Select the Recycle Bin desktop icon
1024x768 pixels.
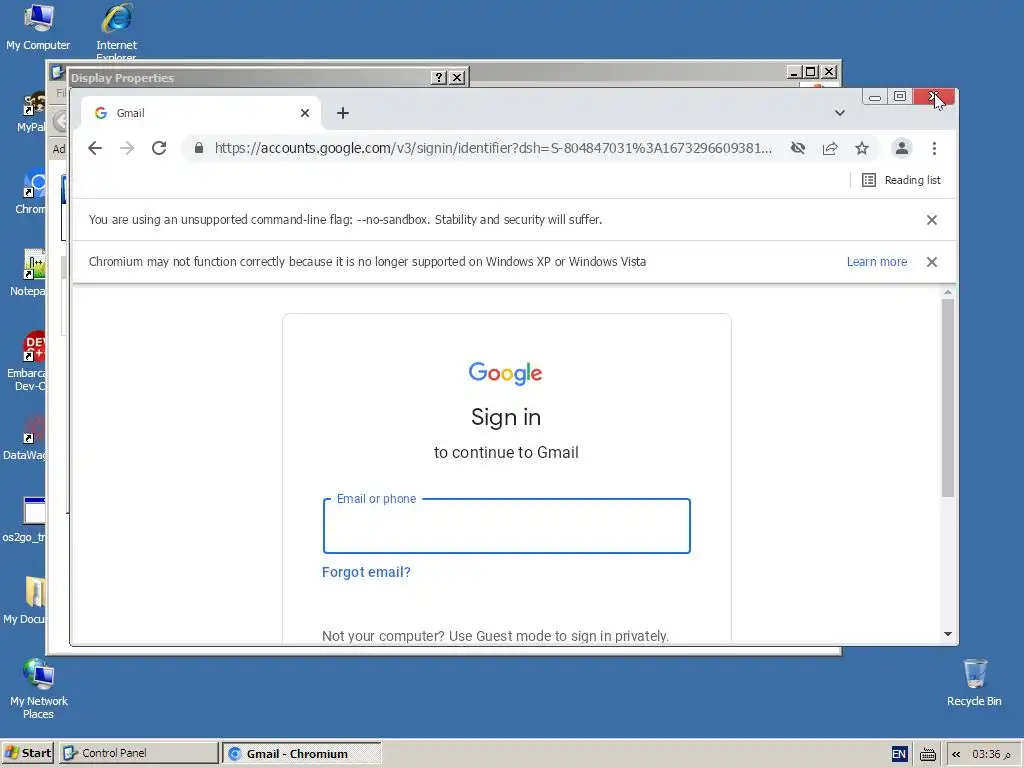pos(974,683)
